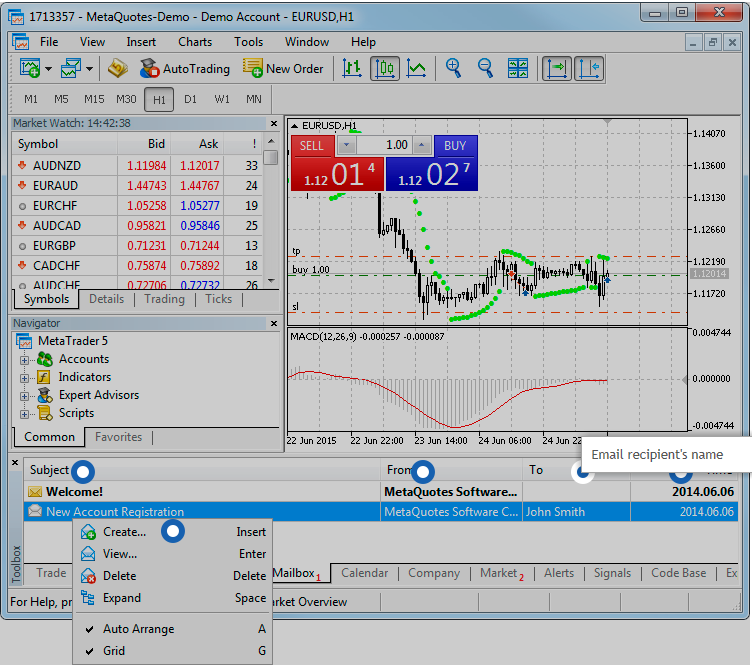Click the New Order button
Screen dimensions: 752x667
click(x=283, y=69)
